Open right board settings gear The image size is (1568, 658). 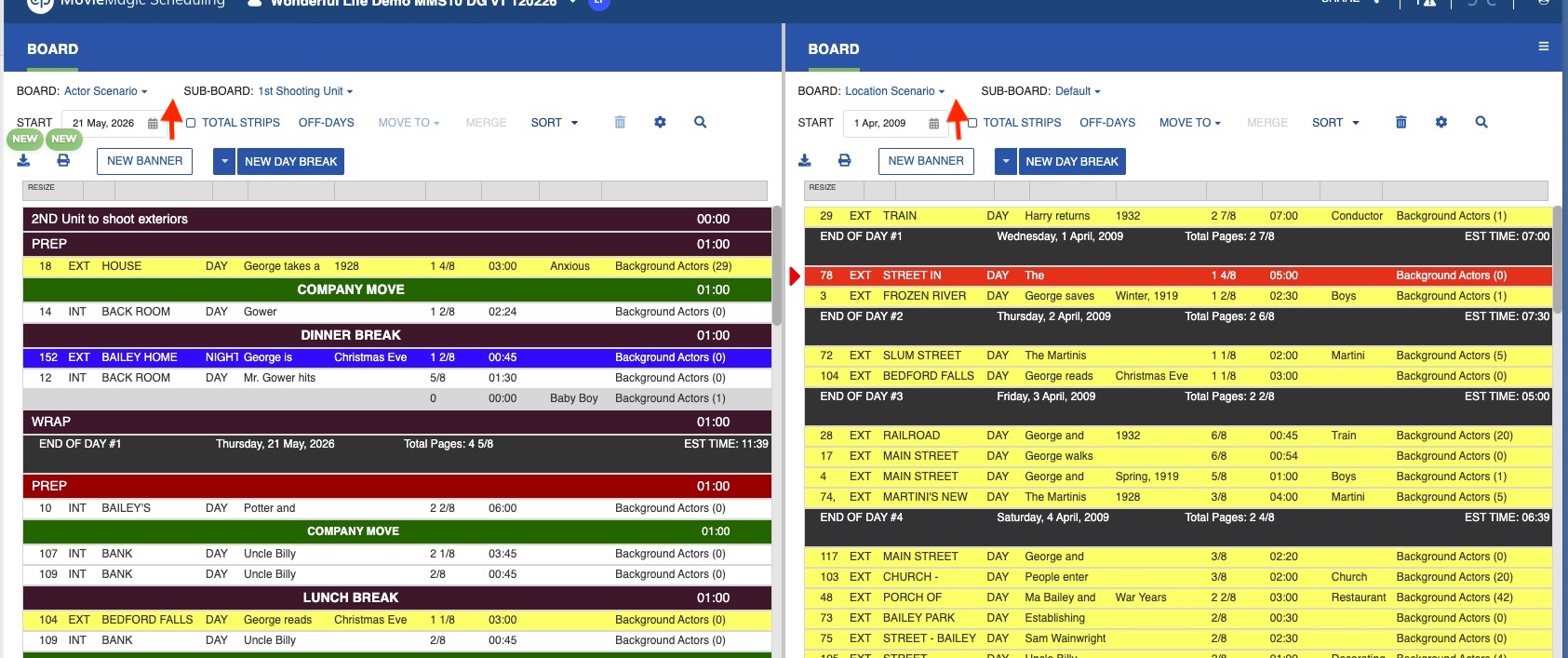(1441, 122)
